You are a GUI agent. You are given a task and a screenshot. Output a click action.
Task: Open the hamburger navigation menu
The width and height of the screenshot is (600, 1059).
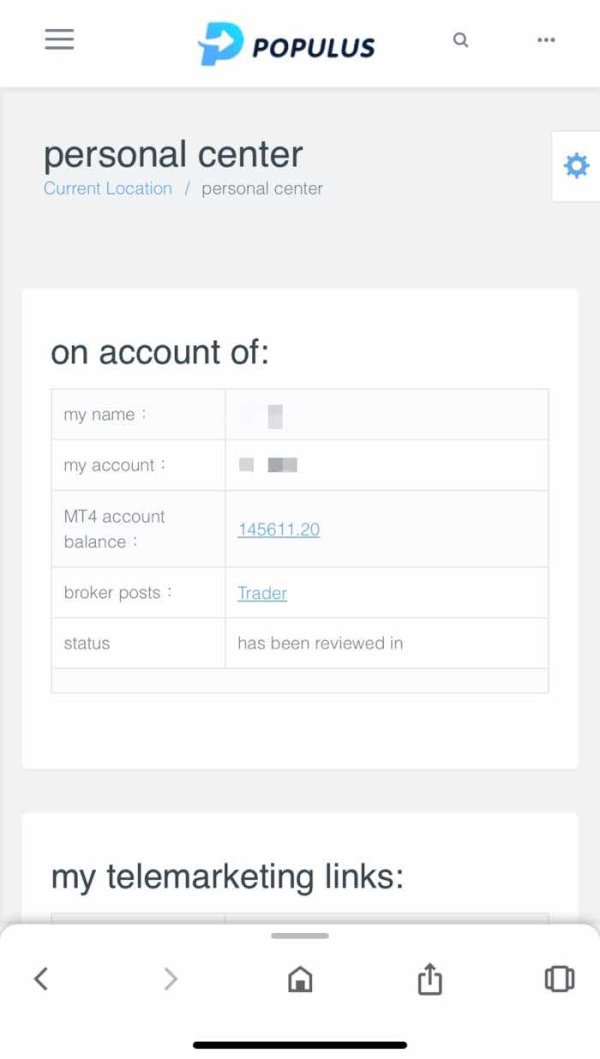click(59, 40)
